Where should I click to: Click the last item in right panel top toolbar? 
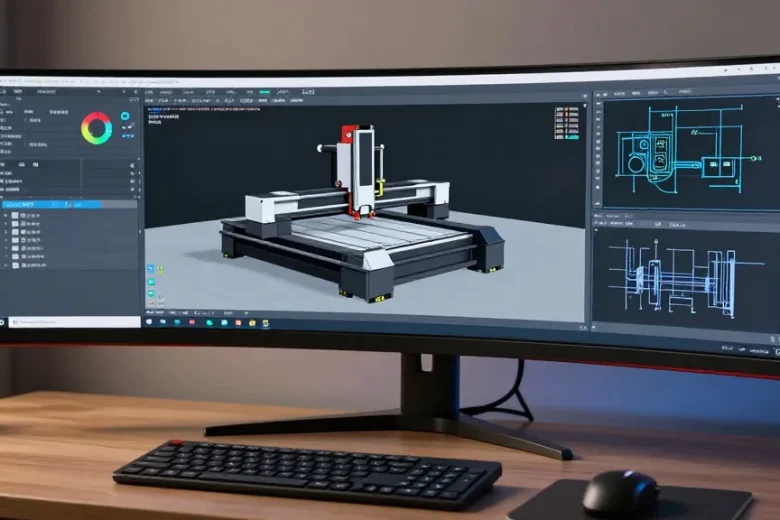(x=685, y=92)
